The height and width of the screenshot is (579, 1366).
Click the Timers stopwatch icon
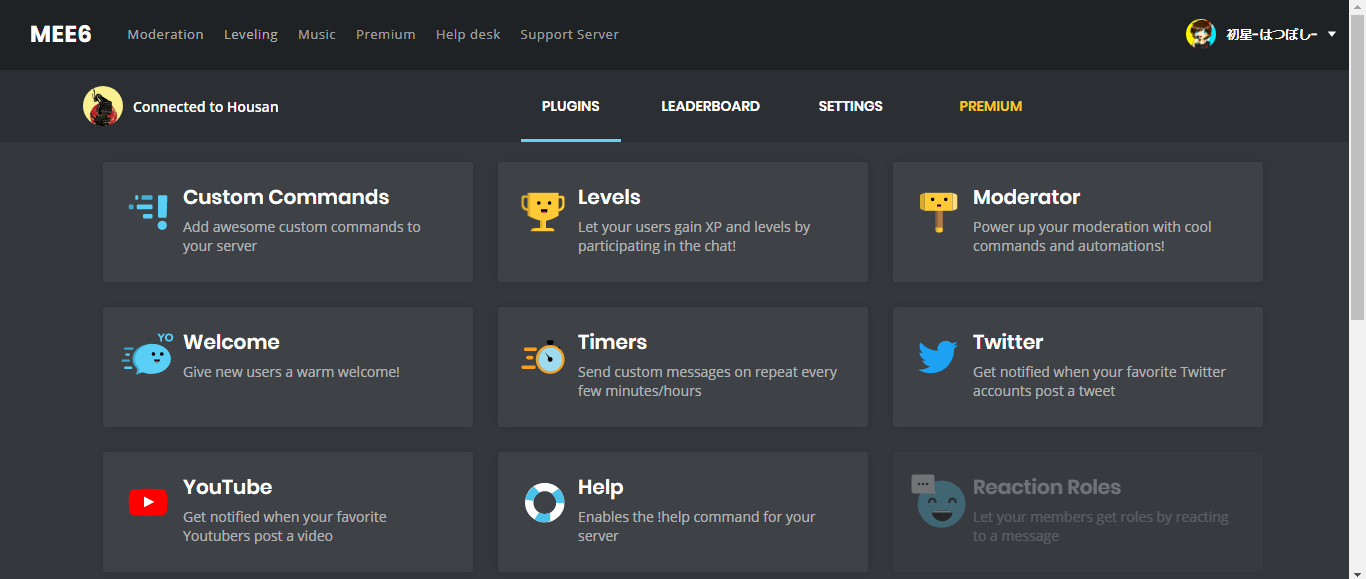click(543, 356)
